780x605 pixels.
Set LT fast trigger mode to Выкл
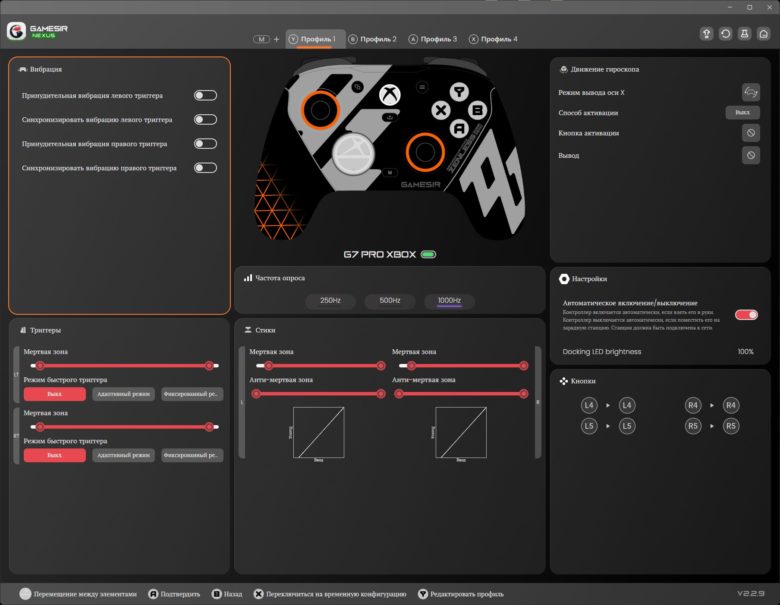point(55,394)
